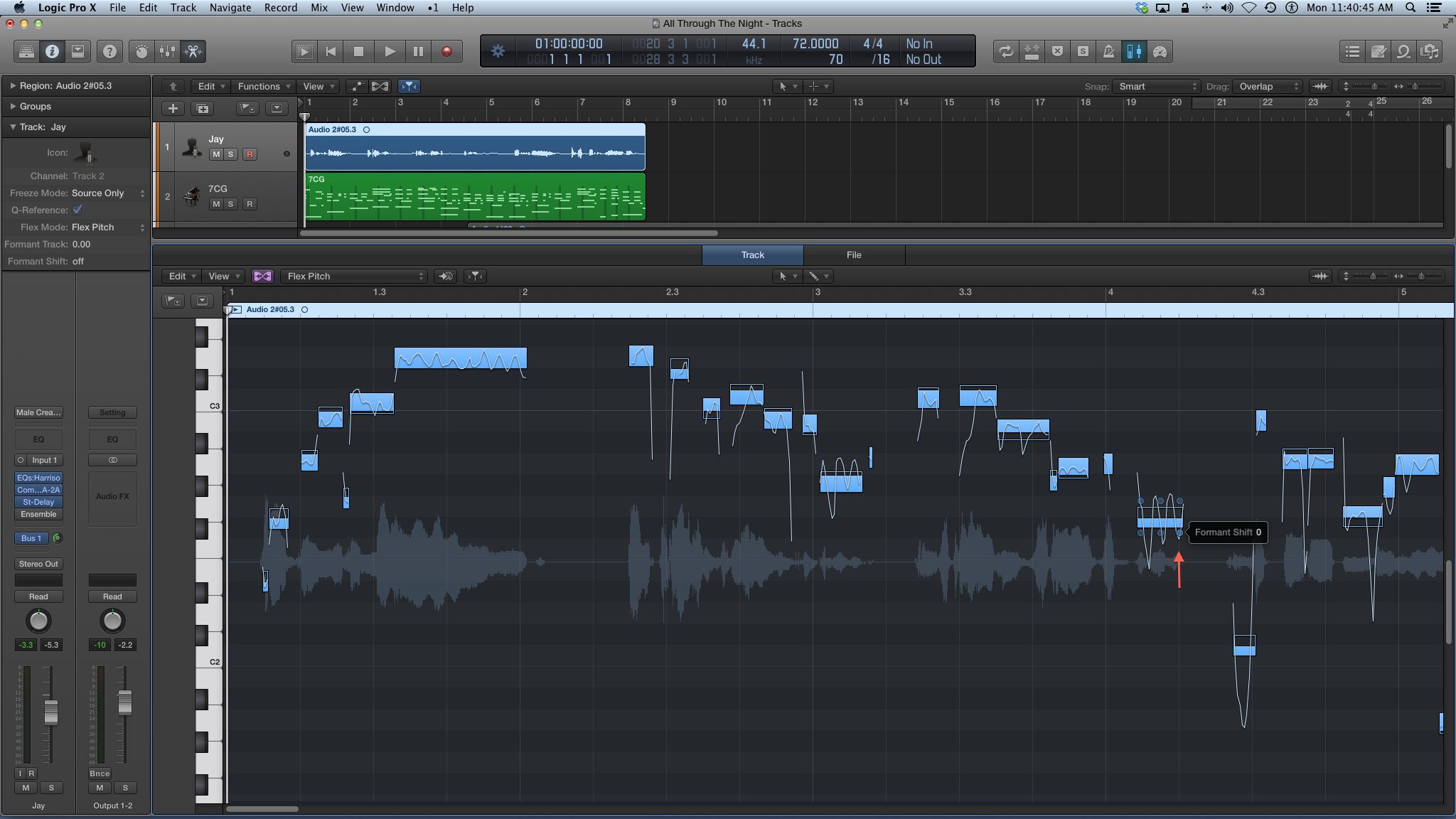Open the Media Browser button

click(x=1429, y=51)
